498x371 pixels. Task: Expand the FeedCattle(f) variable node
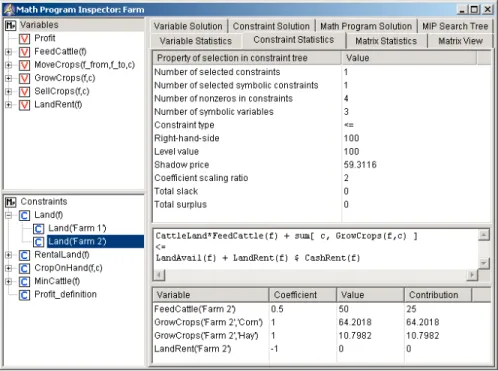pyautogui.click(x=9, y=52)
